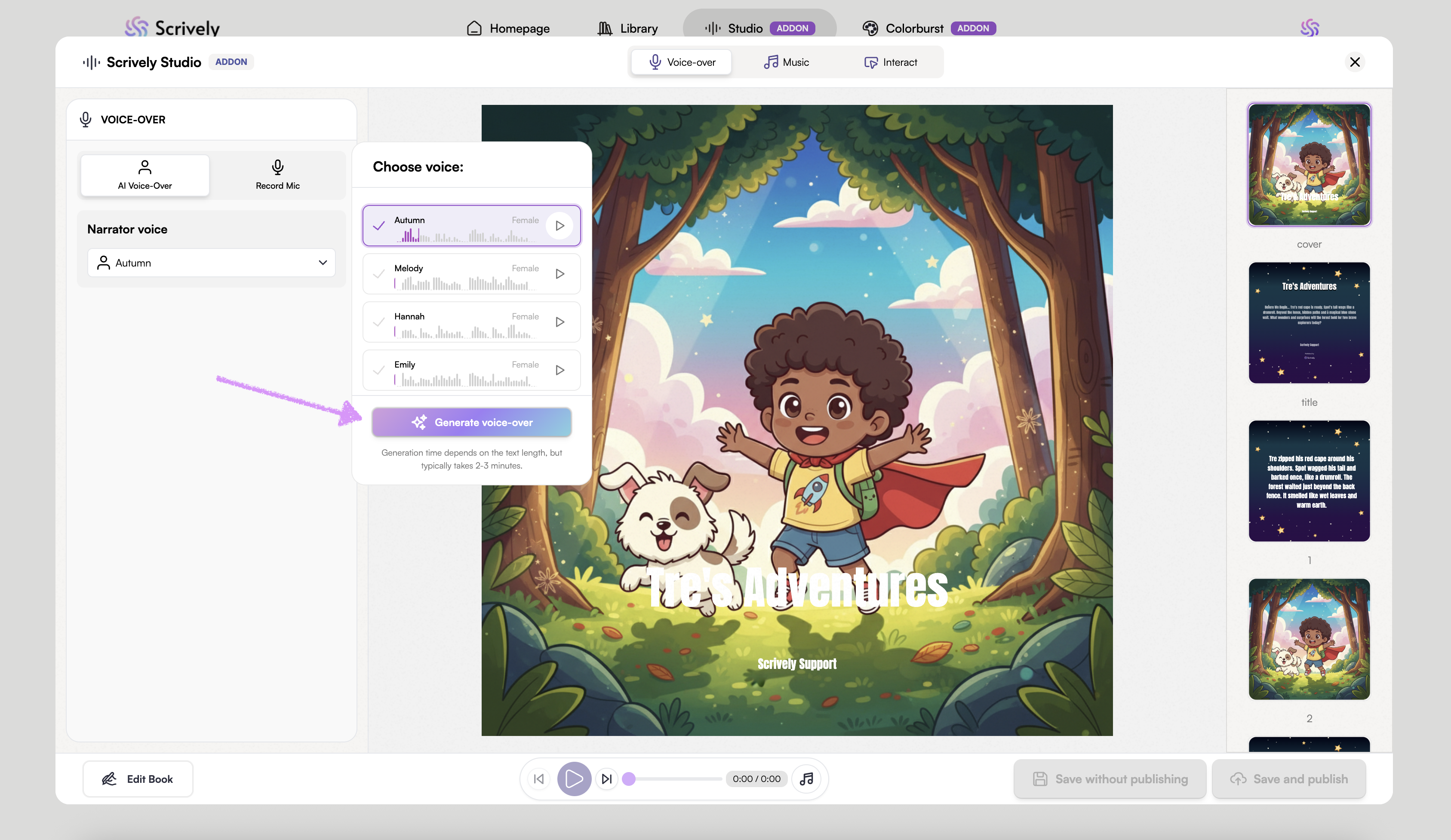The image size is (1451, 840).
Task: Open Edit Book
Action: 138,779
